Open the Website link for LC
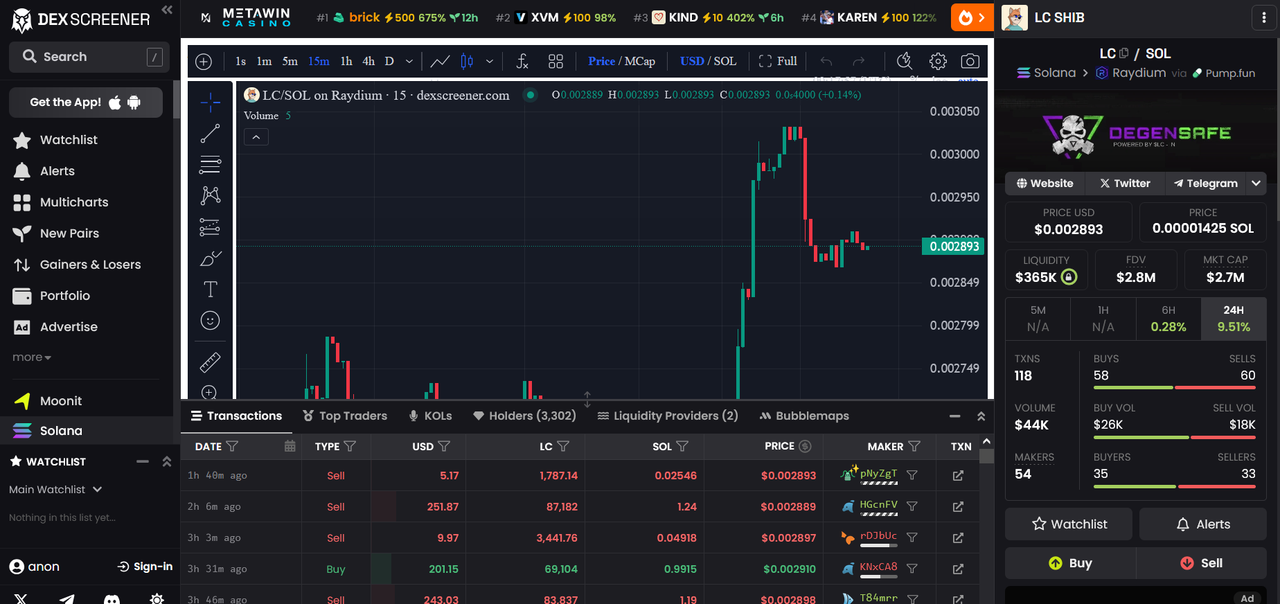 pyautogui.click(x=1045, y=183)
